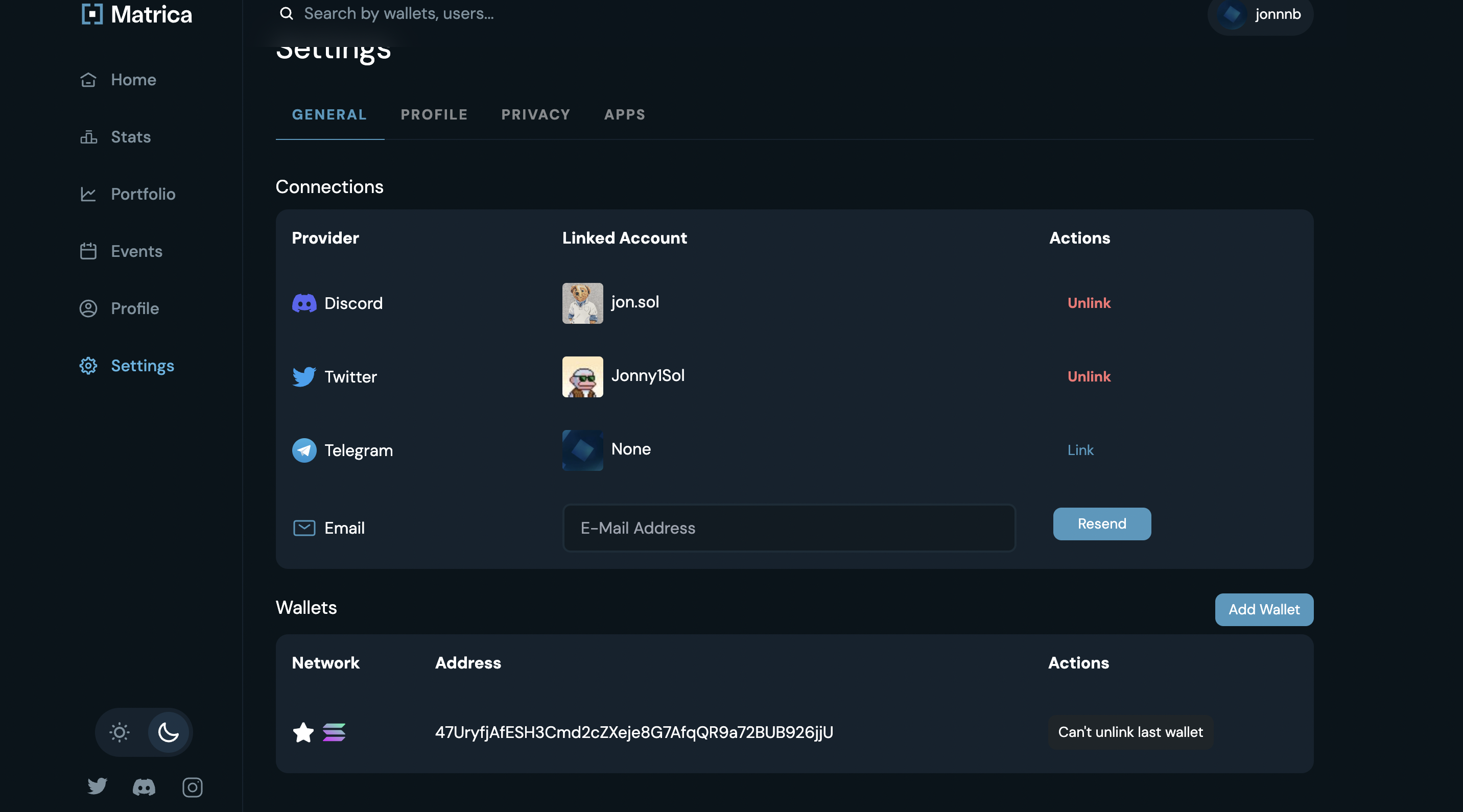The height and width of the screenshot is (812, 1463).
Task: Click the Add Wallet button
Action: (1264, 609)
